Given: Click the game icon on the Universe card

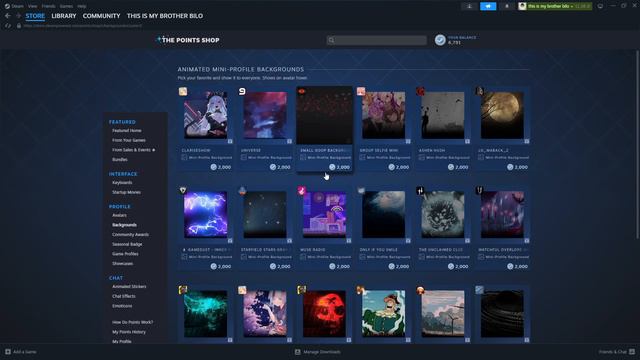Looking at the screenshot, I should coord(242,91).
